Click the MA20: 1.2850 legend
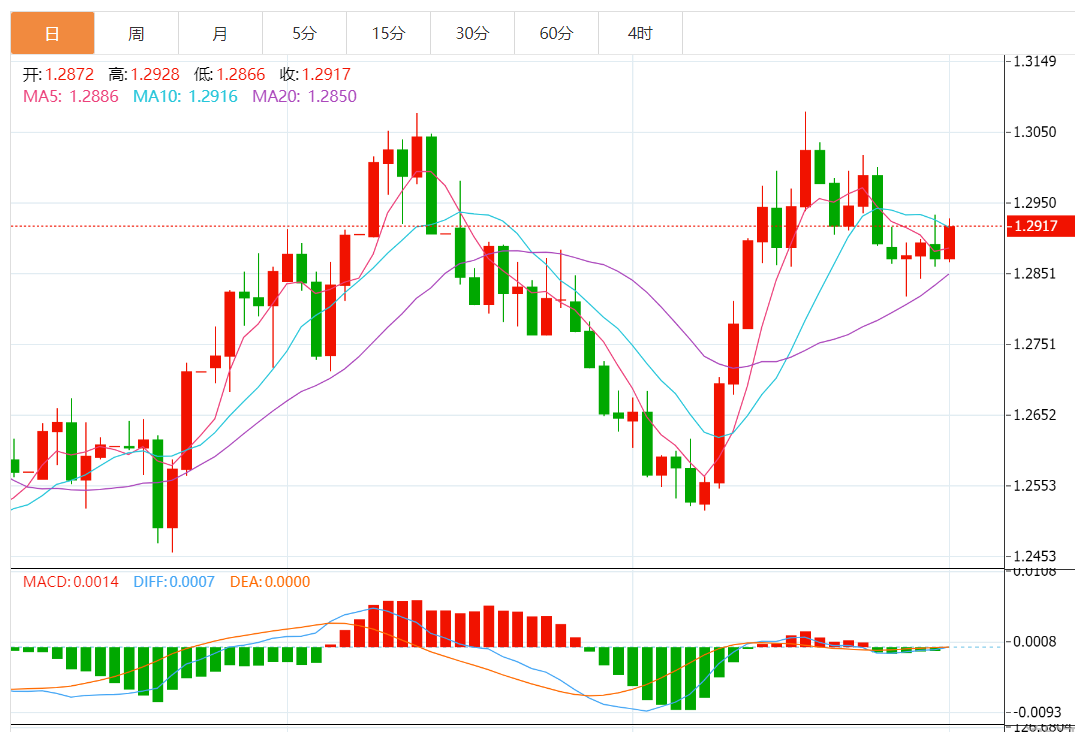 pyautogui.click(x=304, y=97)
